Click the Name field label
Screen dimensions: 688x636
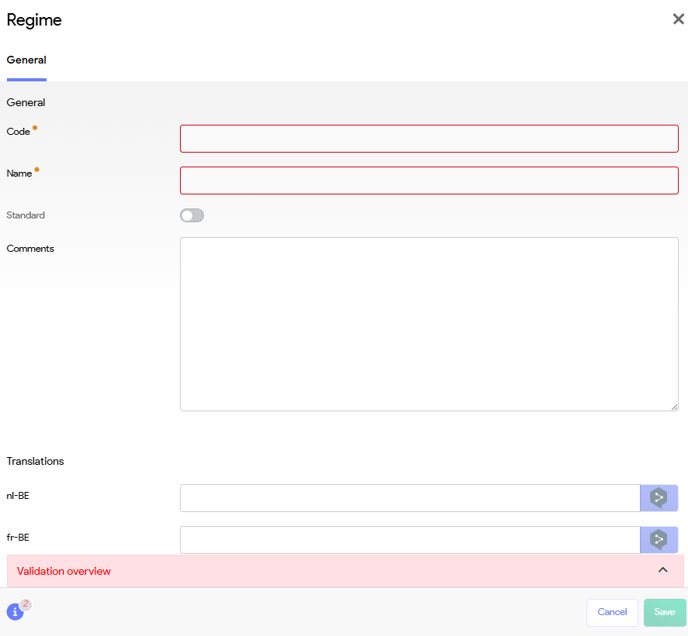[19, 174]
